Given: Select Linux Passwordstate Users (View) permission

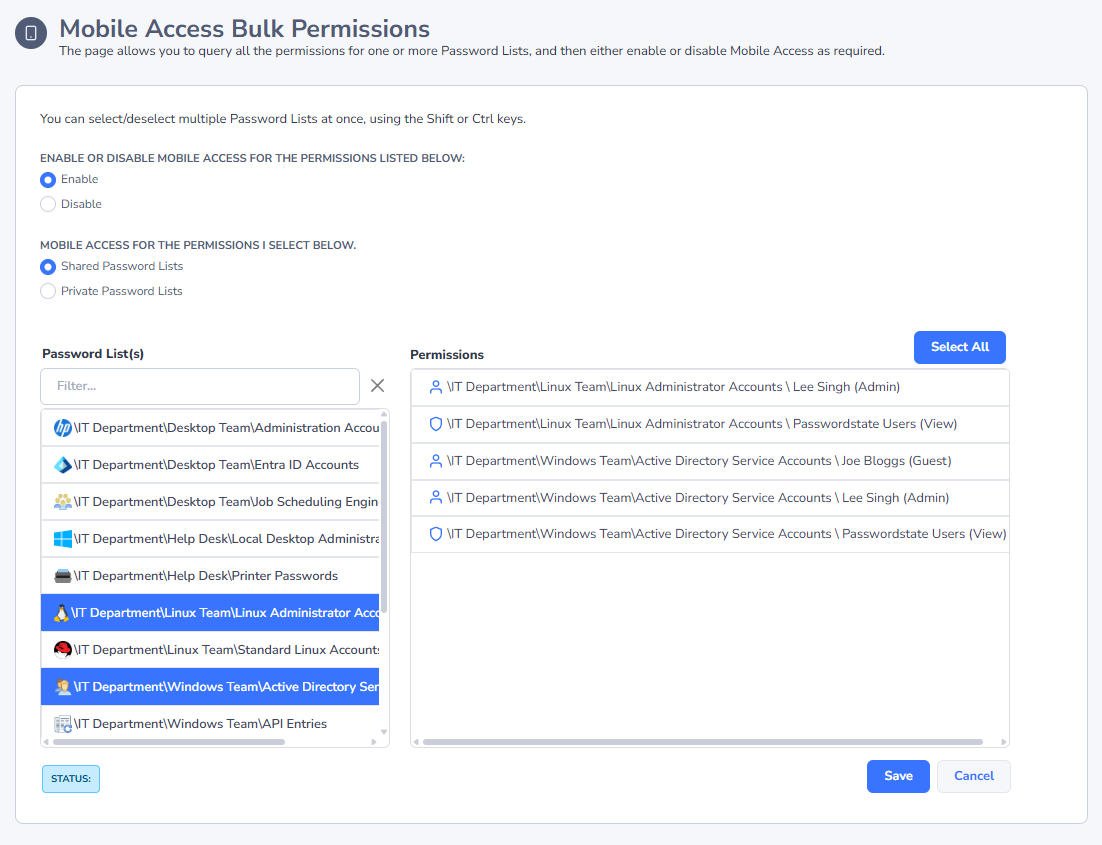Looking at the screenshot, I should [710, 424].
